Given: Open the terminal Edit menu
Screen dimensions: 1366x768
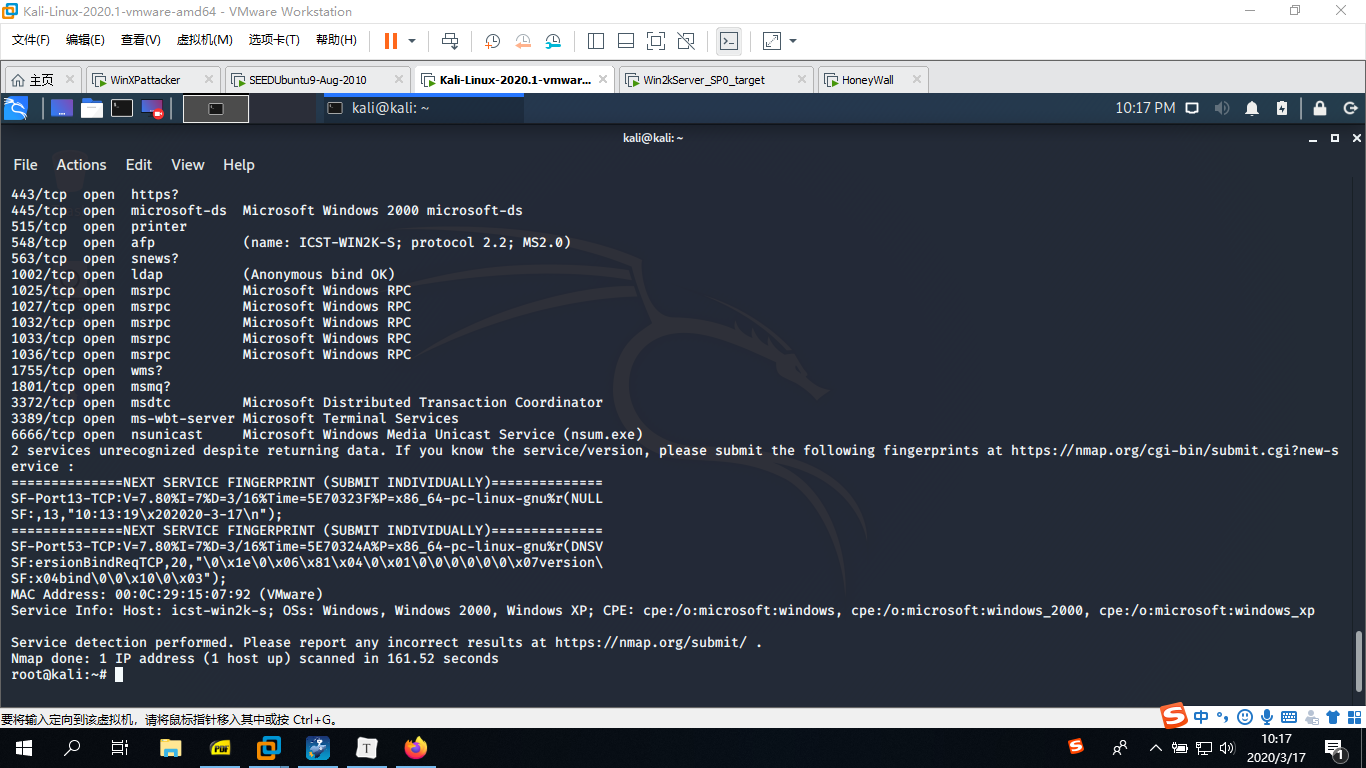Looking at the screenshot, I should tap(139, 165).
